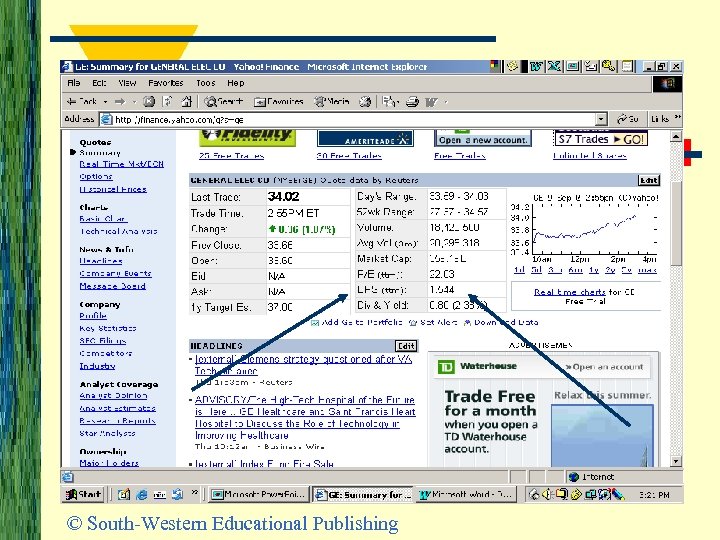The height and width of the screenshot is (540, 720).
Task: Expand the Links toolbar chevron
Action: 677,118
